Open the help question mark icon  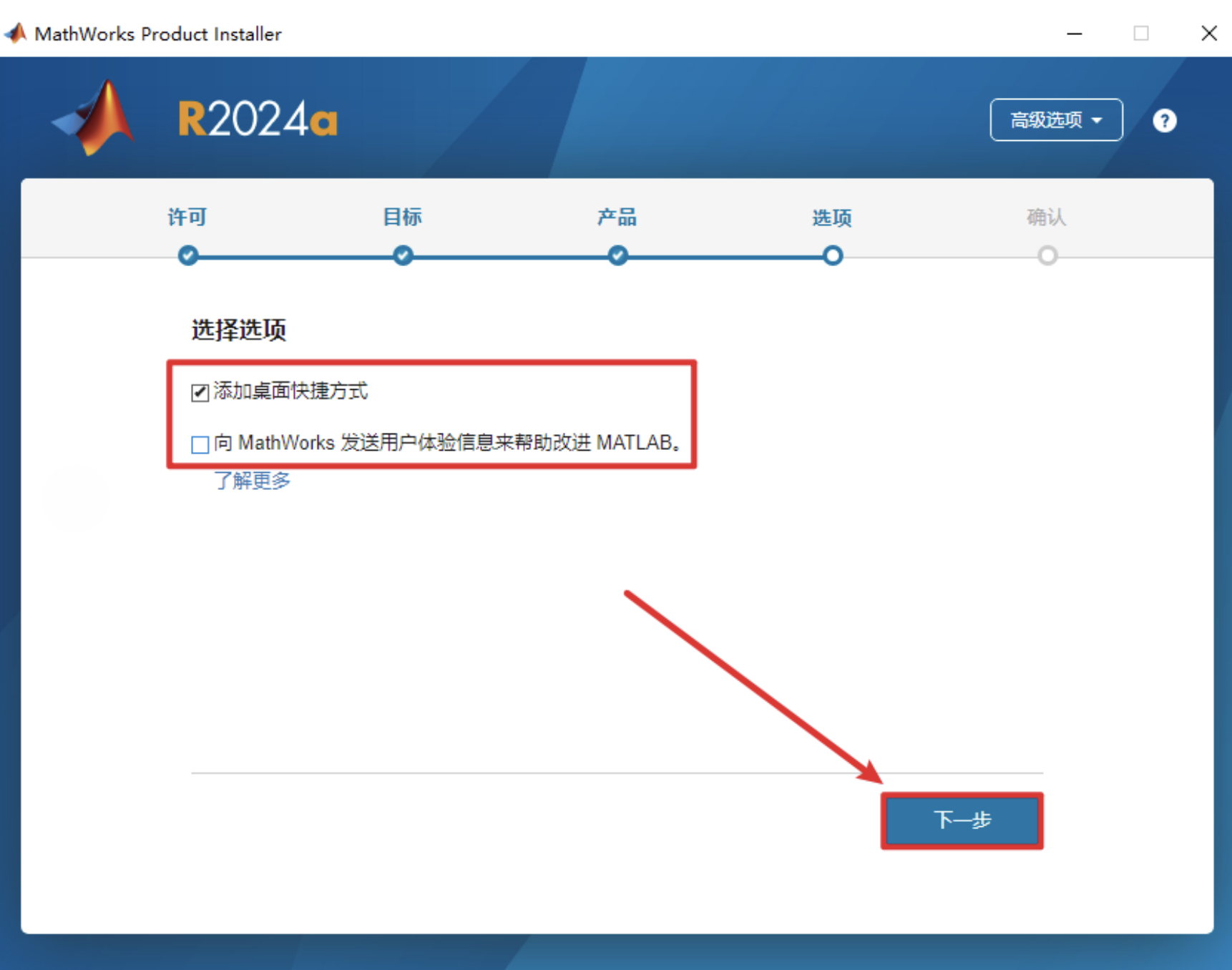pos(1165,120)
